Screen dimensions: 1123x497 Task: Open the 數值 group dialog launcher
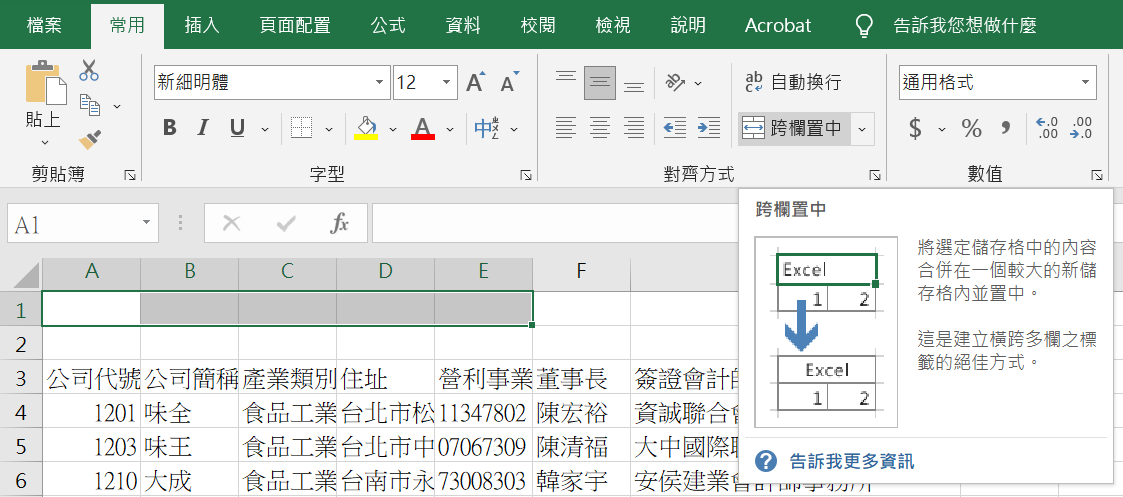coord(1097,175)
